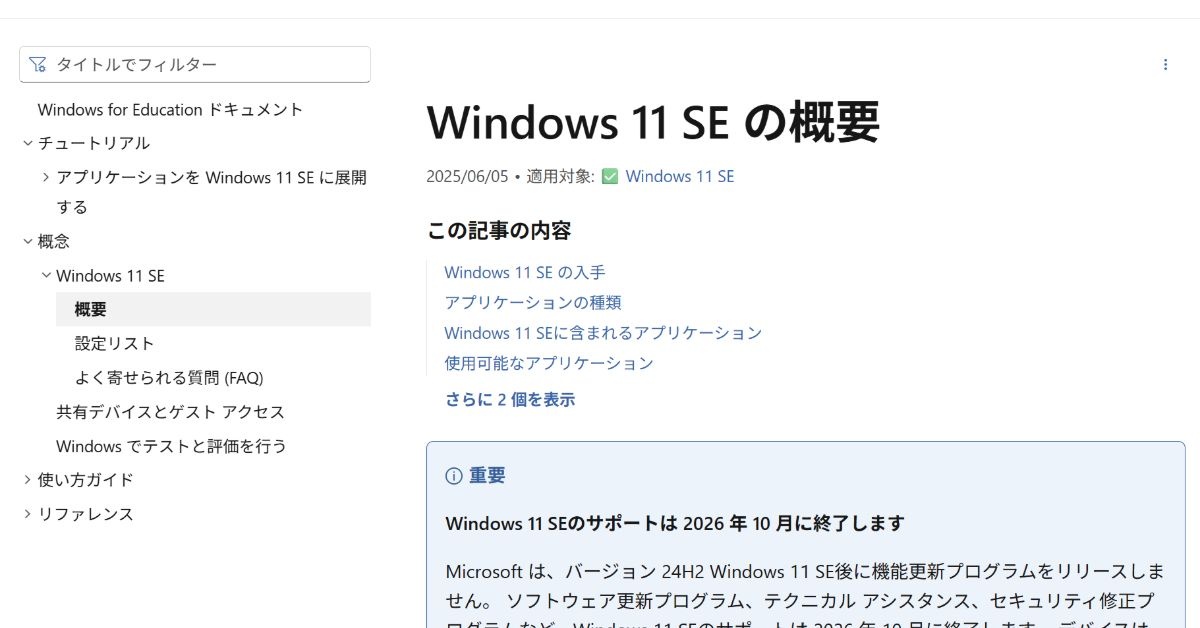The image size is (1200, 628).
Task: Open 共有デバイスとゲスト アクセス page
Action: (x=170, y=412)
